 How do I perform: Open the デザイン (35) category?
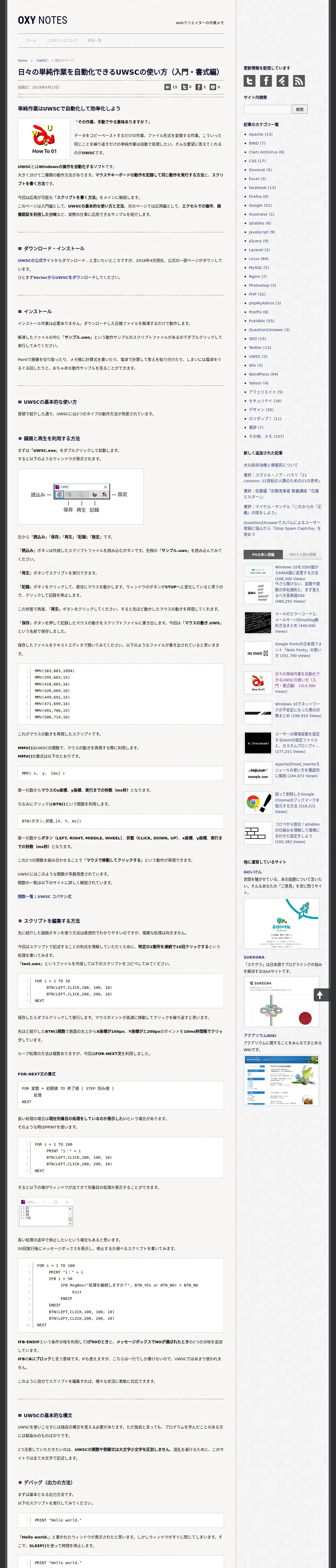click(261, 410)
